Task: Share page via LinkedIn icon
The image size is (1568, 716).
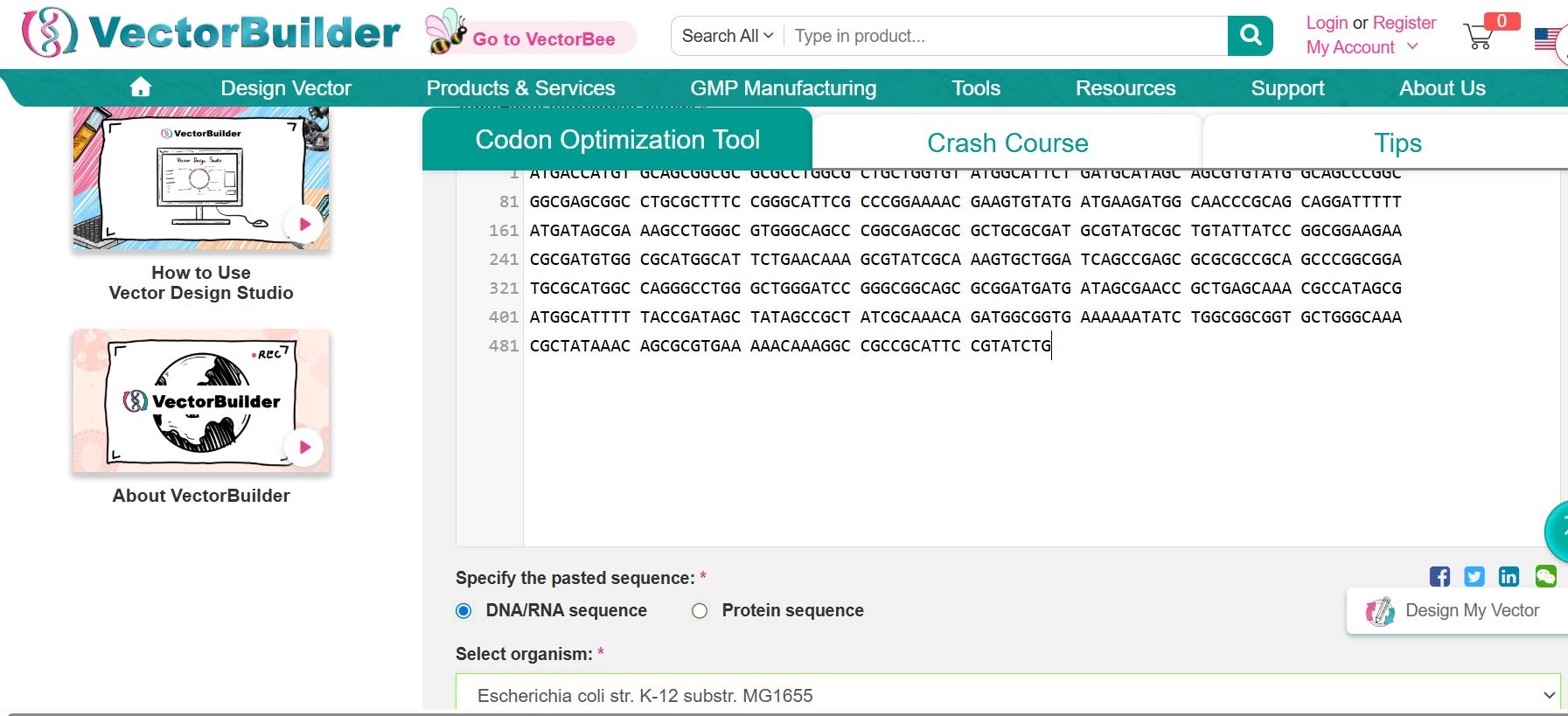Action: click(x=1509, y=576)
